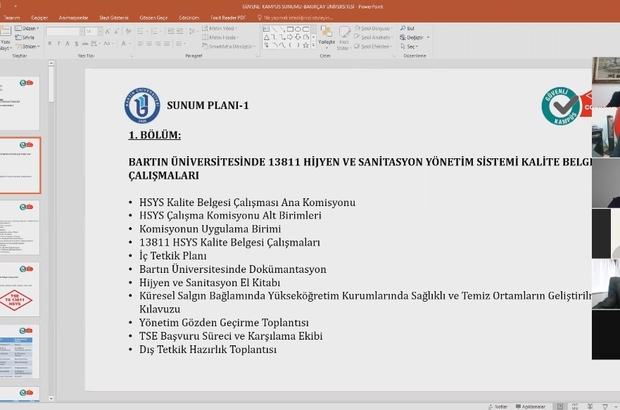The image size is (620, 410).
Task: Click the Yeni Slayt (new slide) icon
Action: (x=5, y=31)
